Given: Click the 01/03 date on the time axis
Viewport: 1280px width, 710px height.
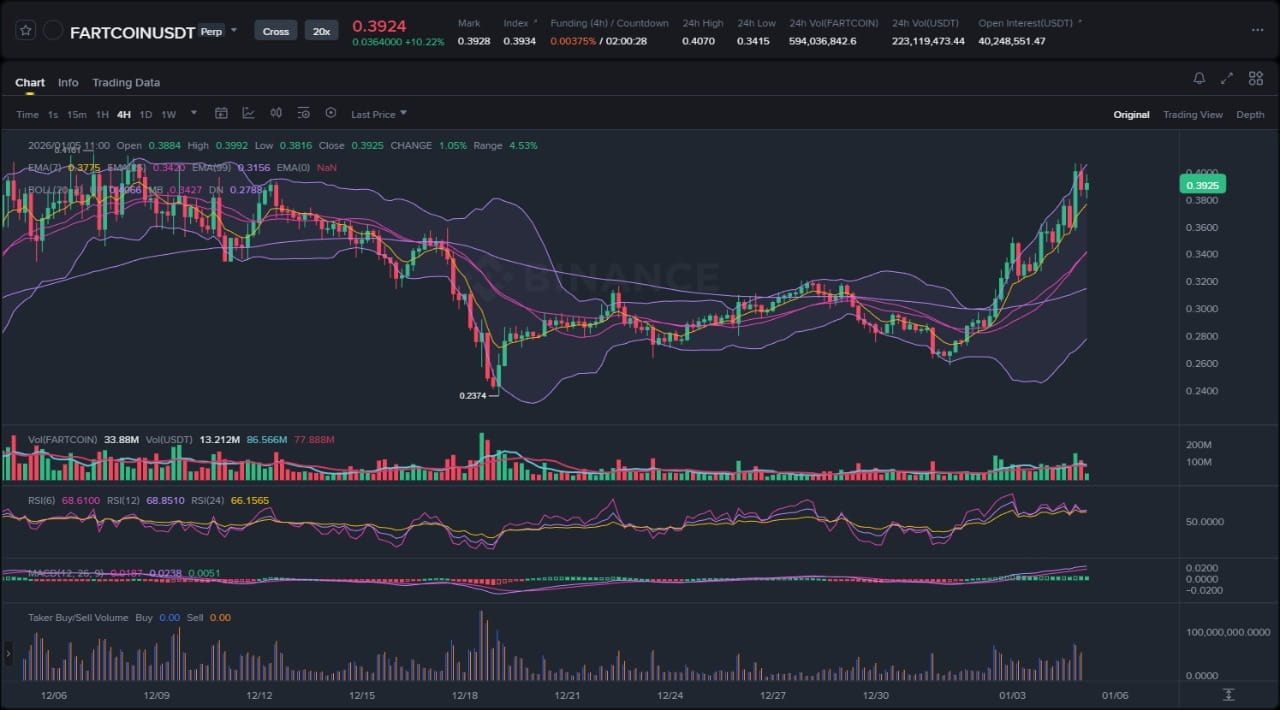Looking at the screenshot, I should click(x=1012, y=695).
